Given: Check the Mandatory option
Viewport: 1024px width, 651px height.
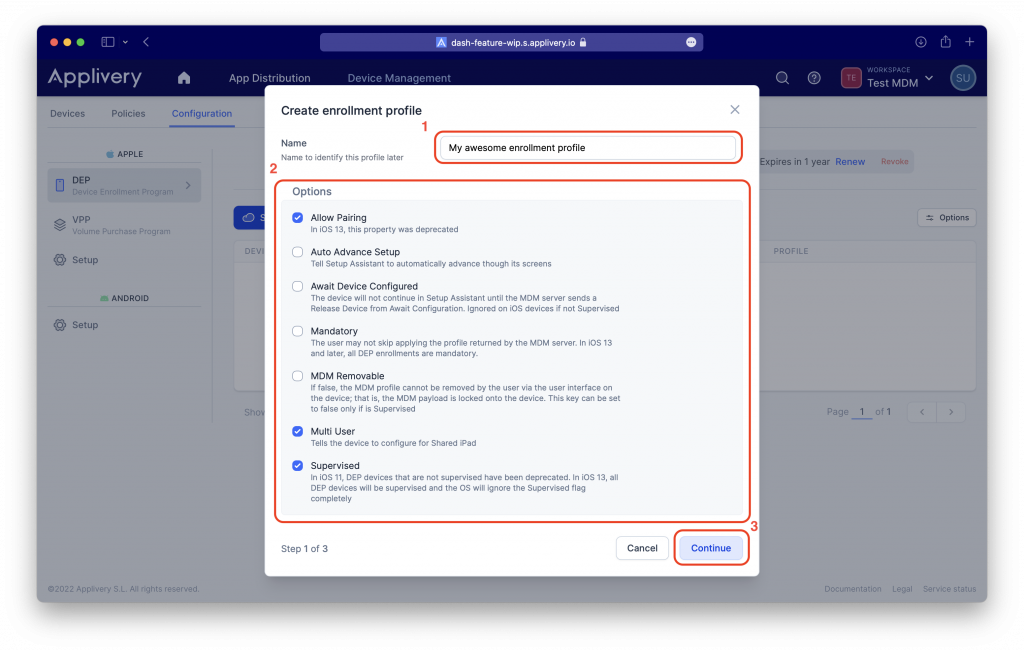Looking at the screenshot, I should click(x=298, y=331).
